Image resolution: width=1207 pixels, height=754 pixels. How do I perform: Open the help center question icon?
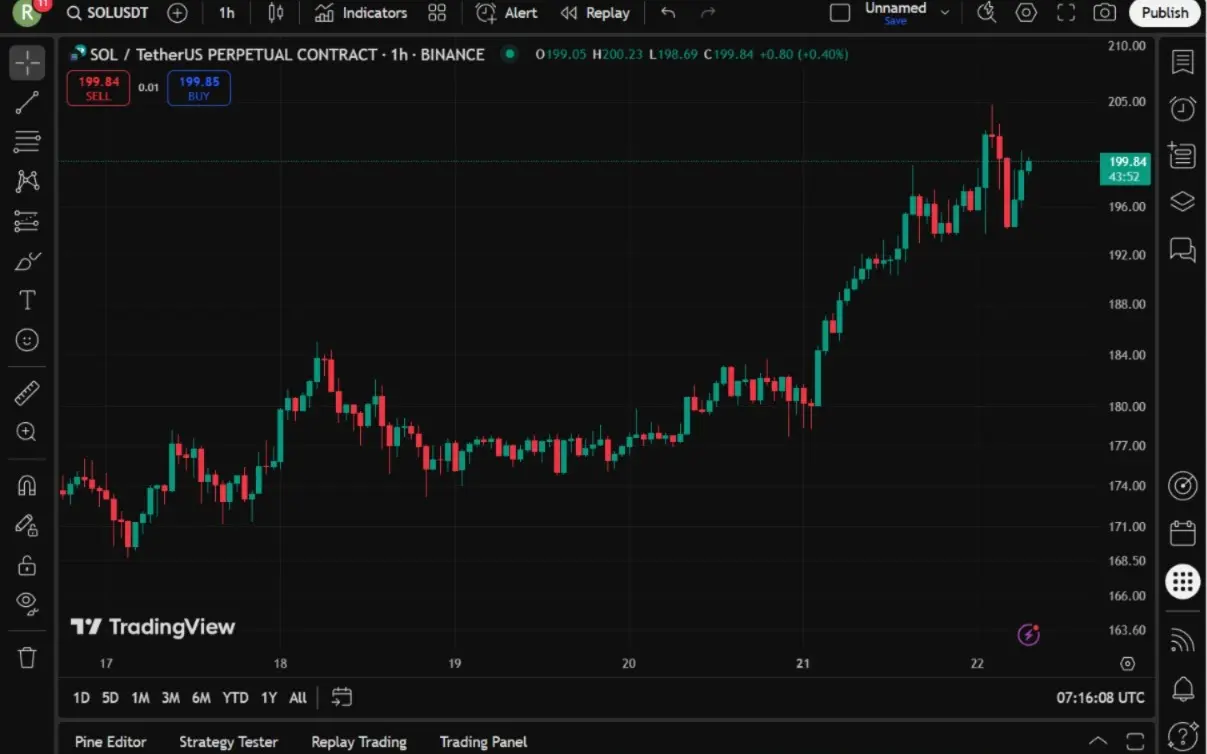(x=1183, y=735)
